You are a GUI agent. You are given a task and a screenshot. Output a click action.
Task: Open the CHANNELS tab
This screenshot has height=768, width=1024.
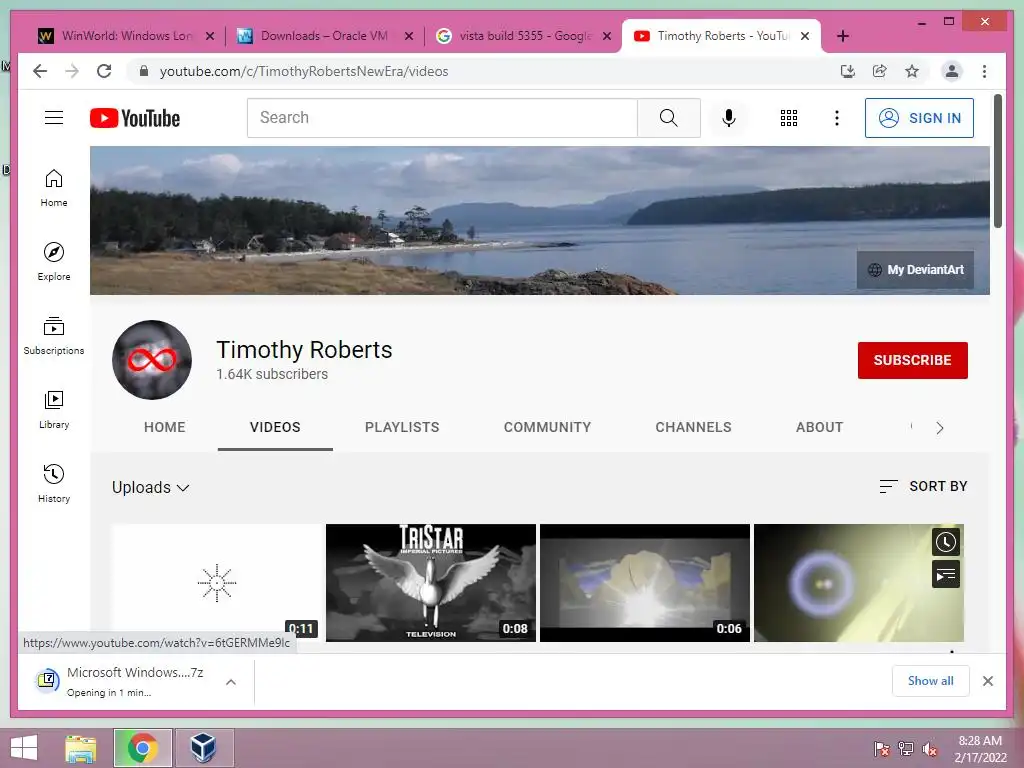pyautogui.click(x=694, y=427)
